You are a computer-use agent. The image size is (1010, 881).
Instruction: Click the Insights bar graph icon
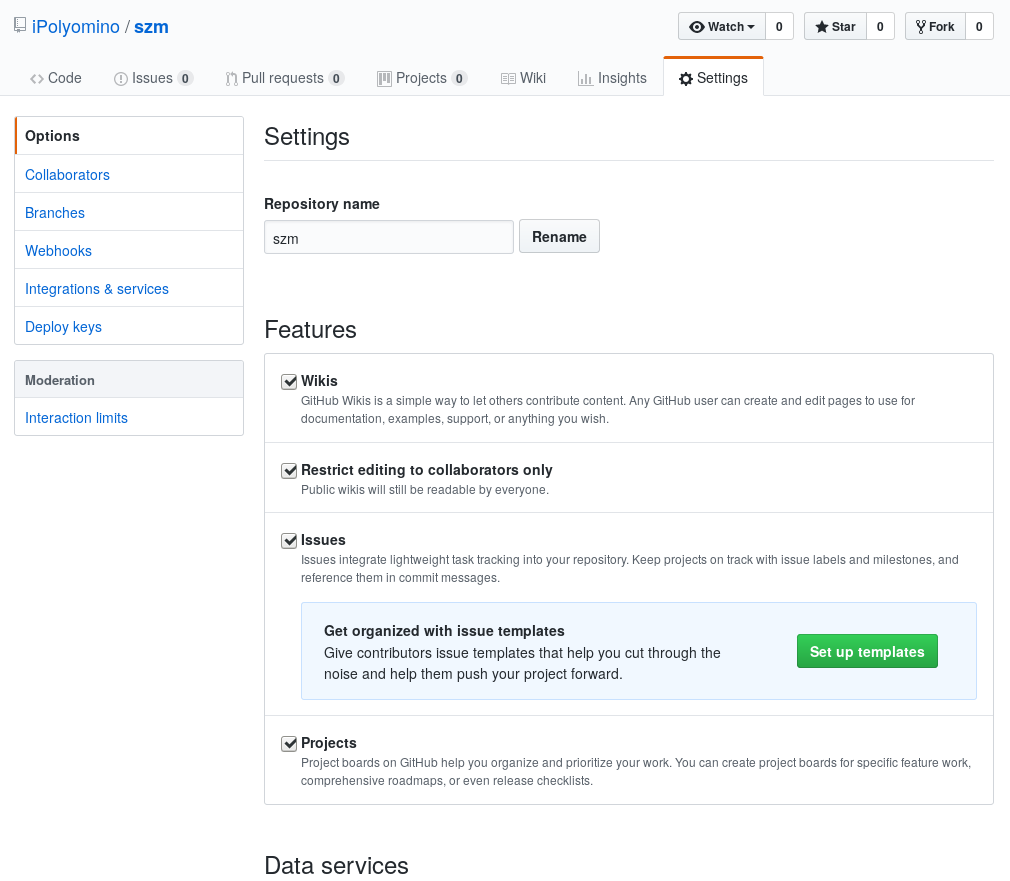585,79
